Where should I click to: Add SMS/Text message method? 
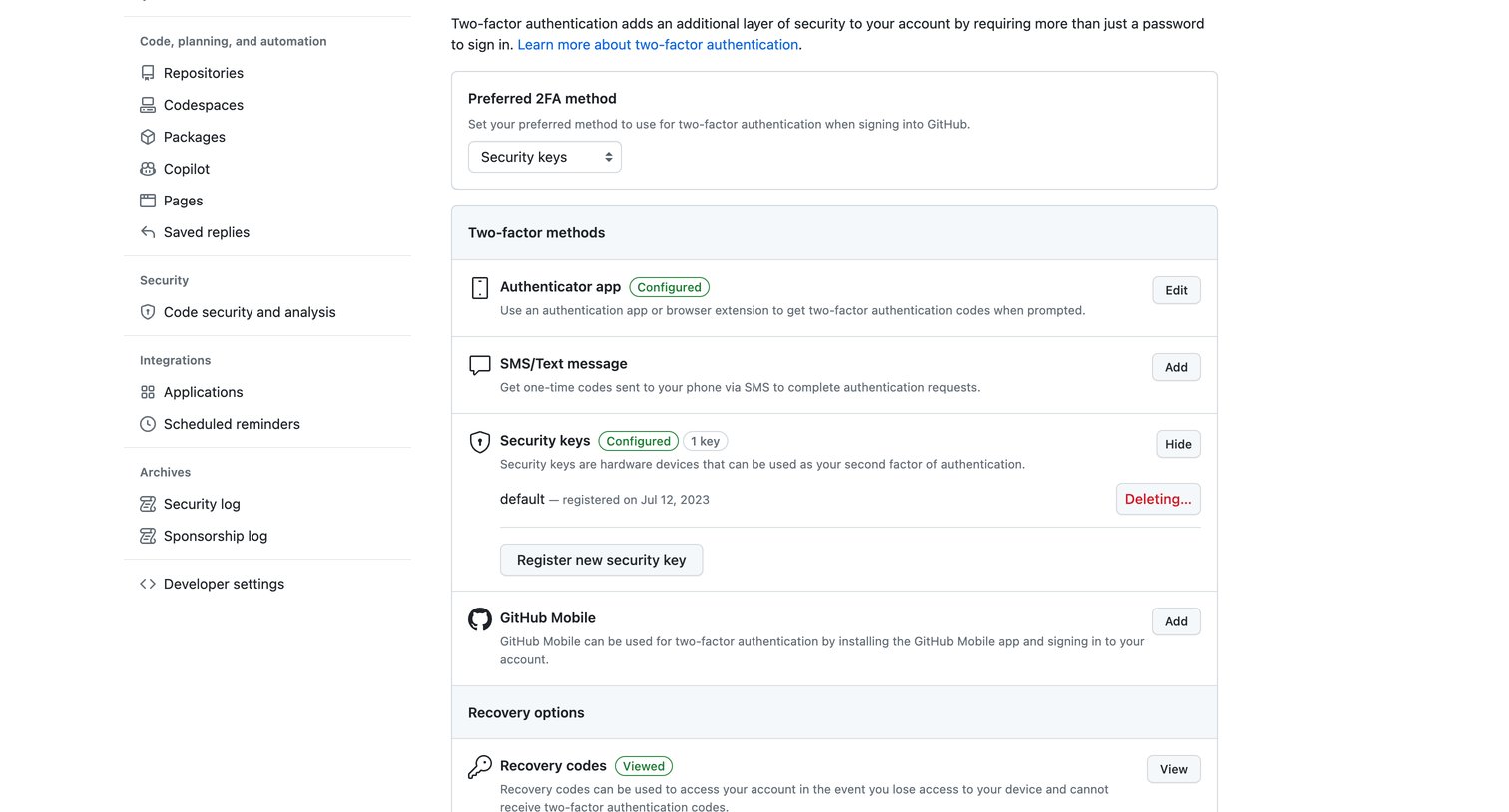pos(1176,367)
